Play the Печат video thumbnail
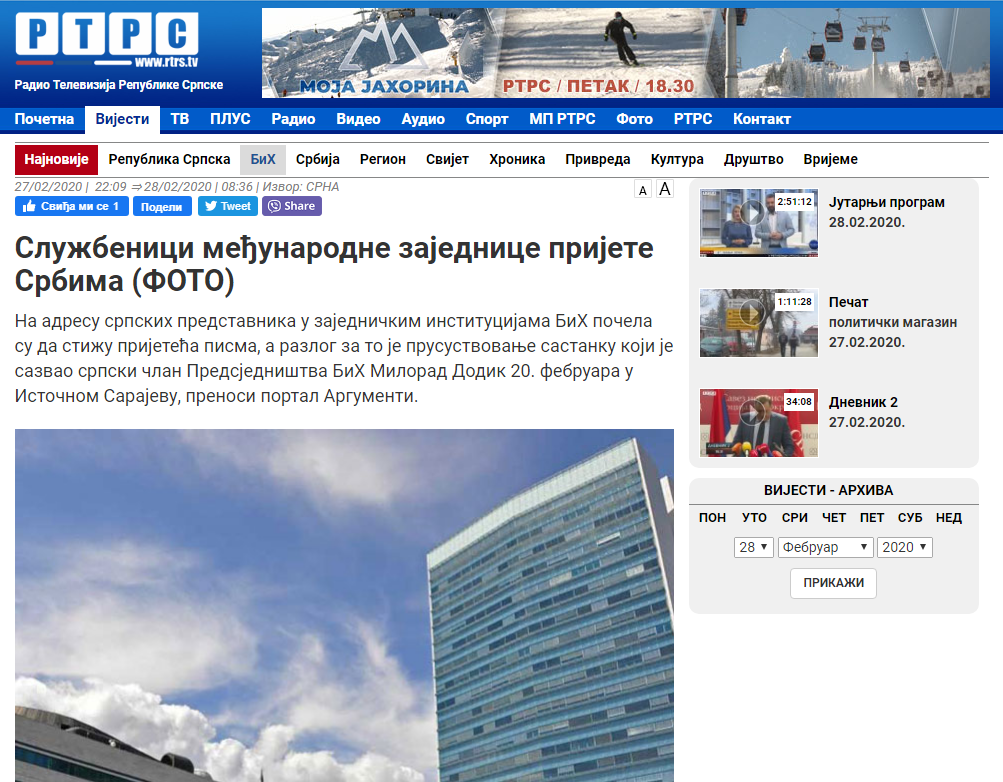 (759, 323)
